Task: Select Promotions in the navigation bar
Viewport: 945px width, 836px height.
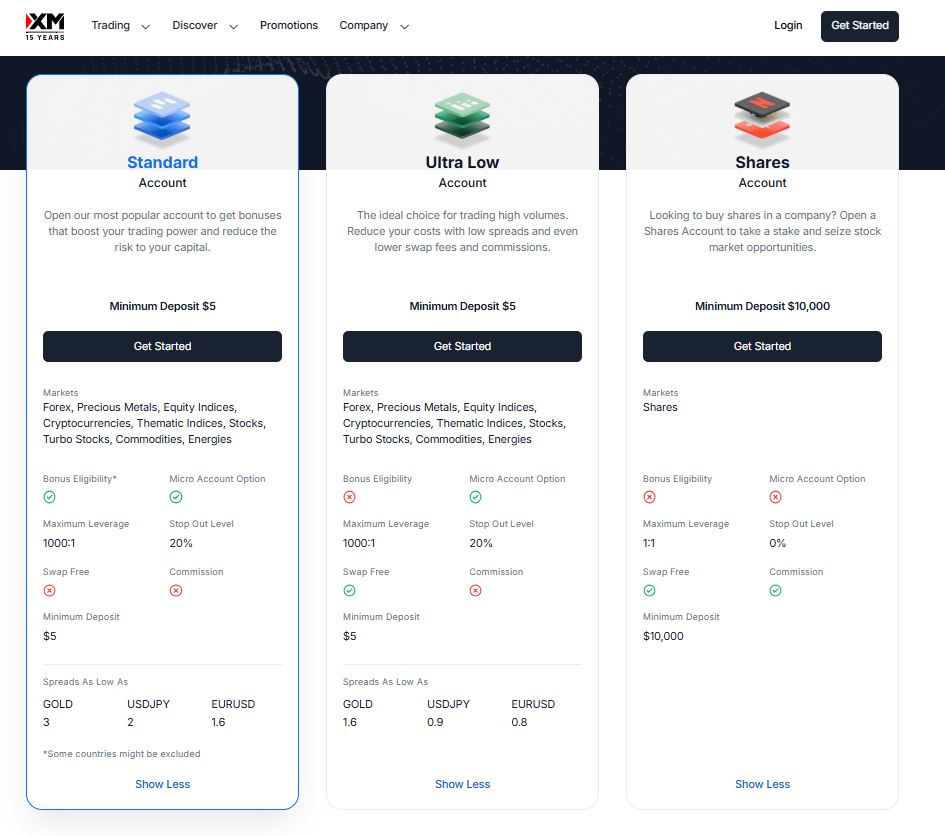Action: coord(289,25)
